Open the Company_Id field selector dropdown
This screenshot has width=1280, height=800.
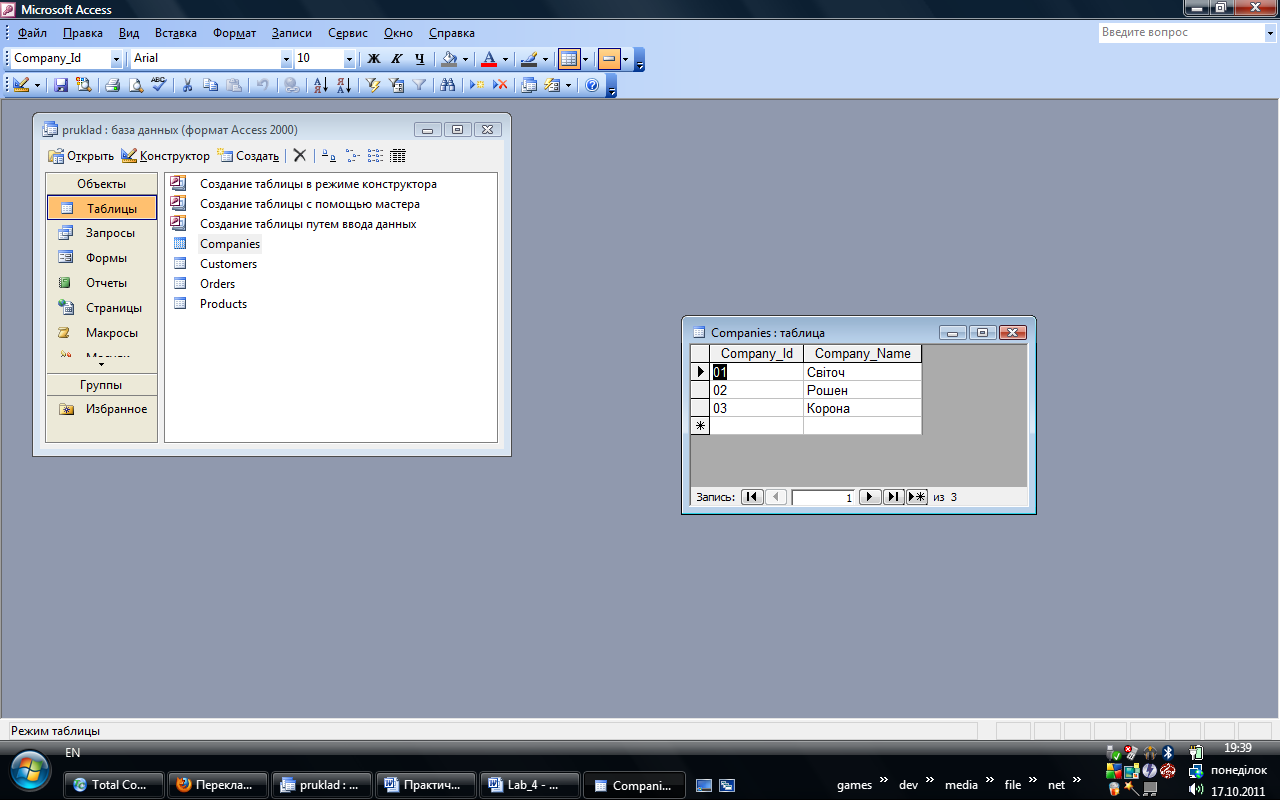(x=117, y=59)
